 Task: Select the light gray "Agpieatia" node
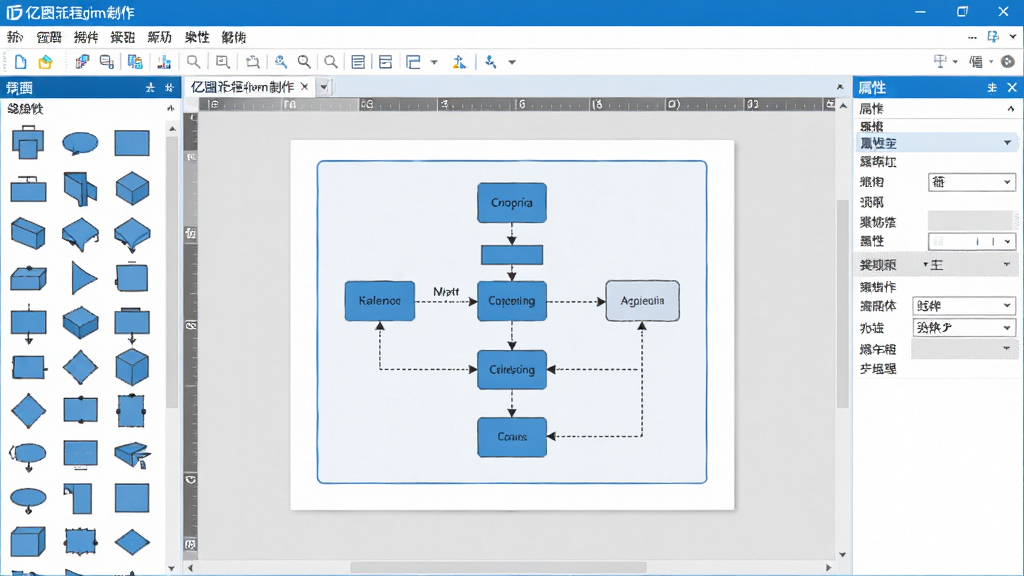(643, 300)
